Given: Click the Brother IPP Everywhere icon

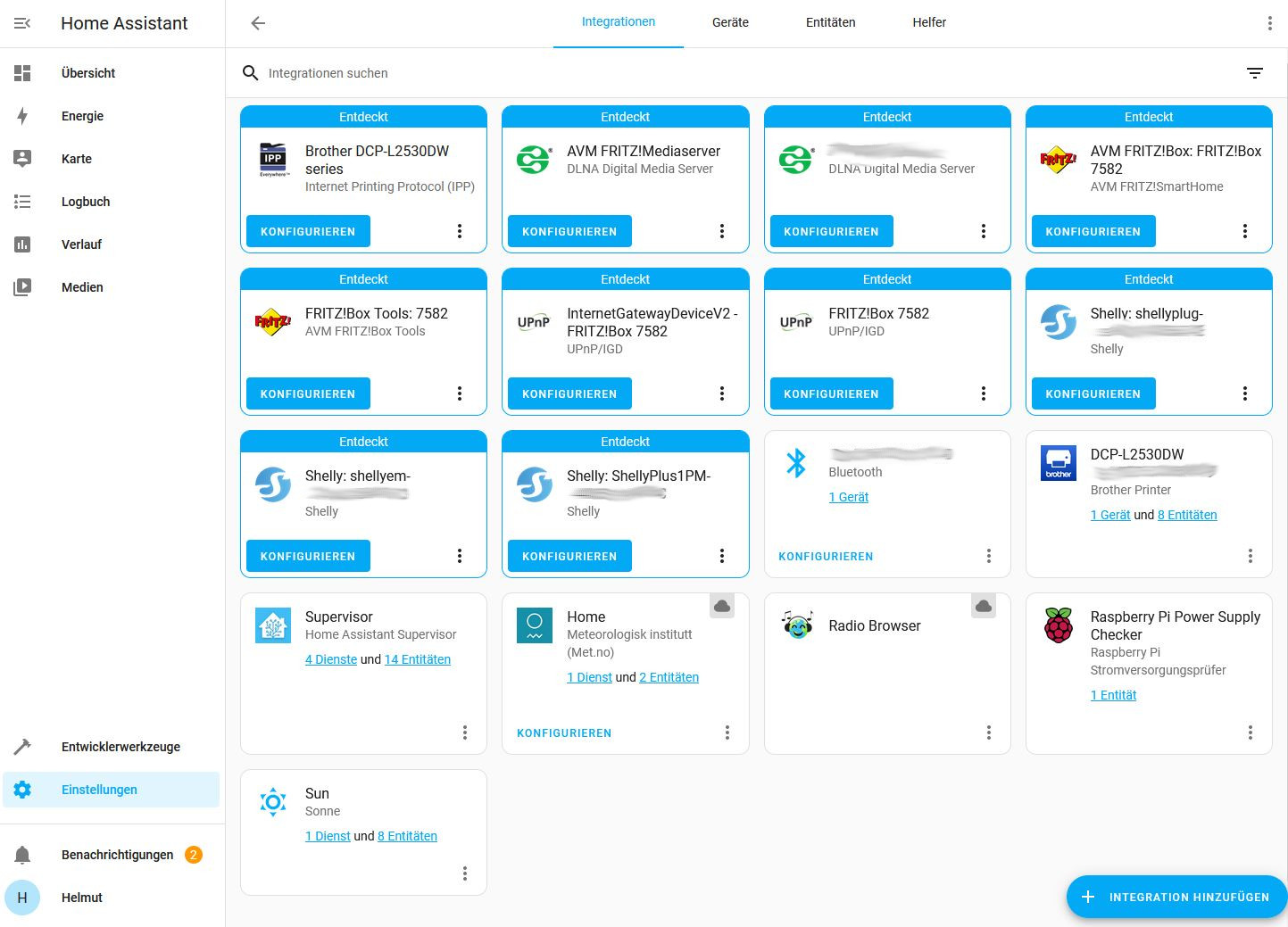Looking at the screenshot, I should 273,160.
